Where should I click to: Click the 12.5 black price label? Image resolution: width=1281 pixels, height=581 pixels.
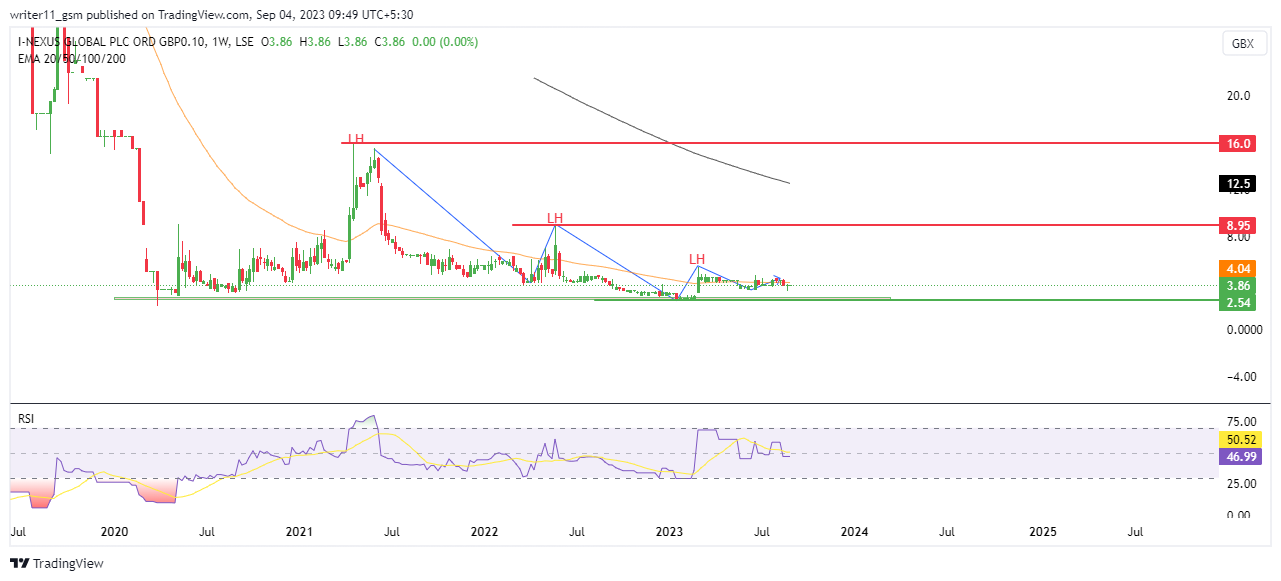pyautogui.click(x=1239, y=184)
